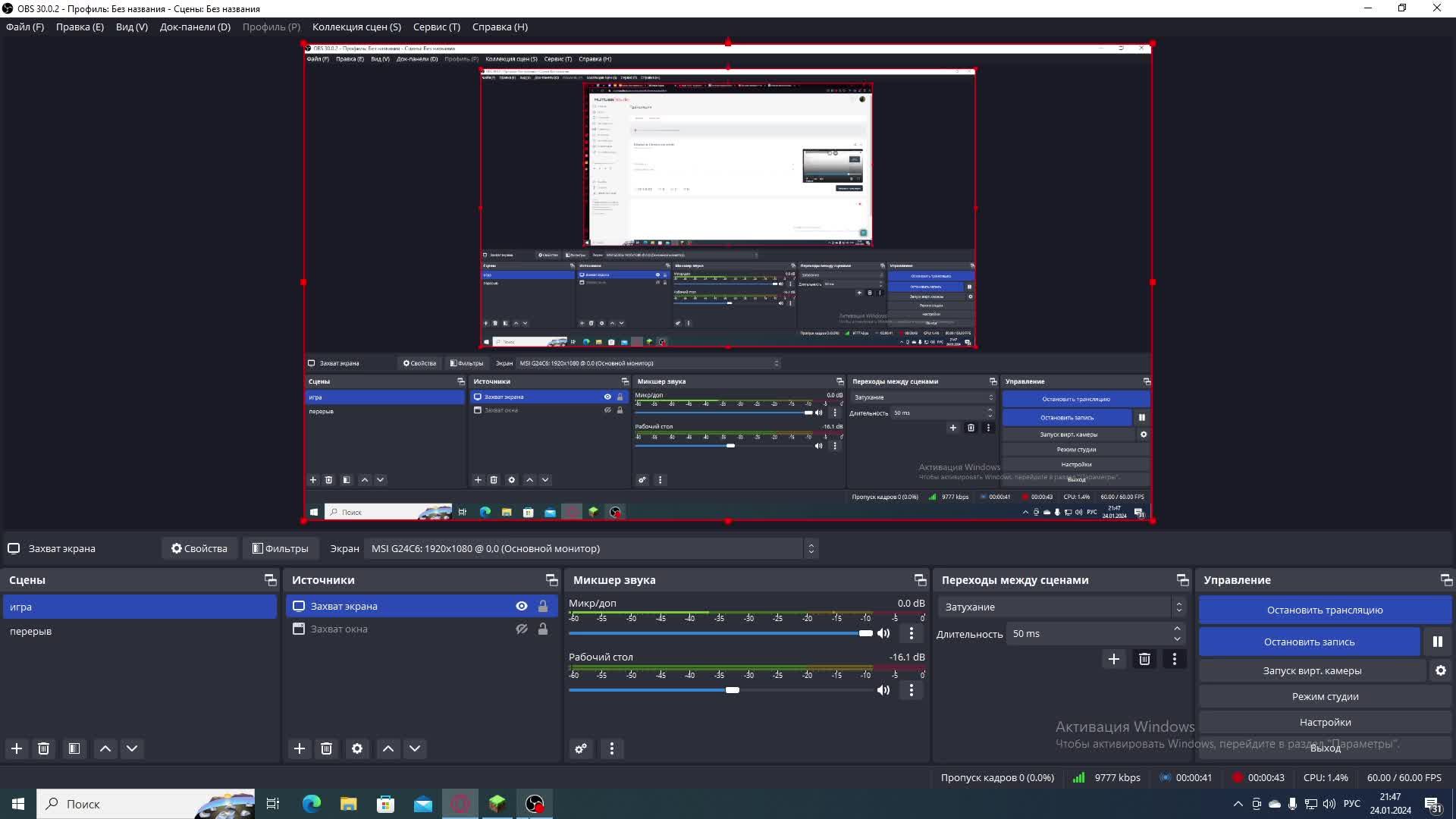Add a new scene with plus icon
The image size is (1456, 819).
tap(17, 748)
